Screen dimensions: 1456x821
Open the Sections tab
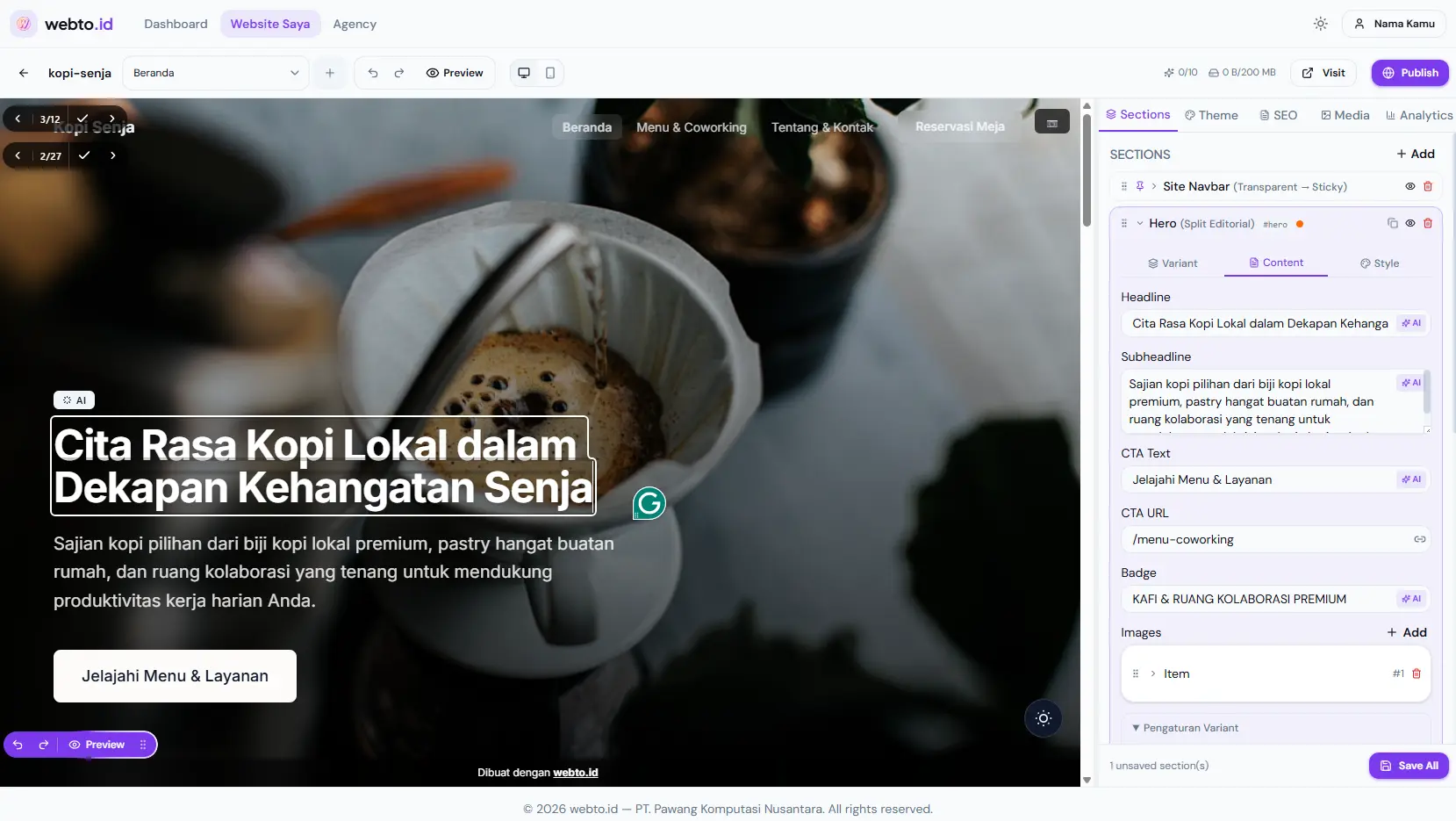pos(1138,115)
